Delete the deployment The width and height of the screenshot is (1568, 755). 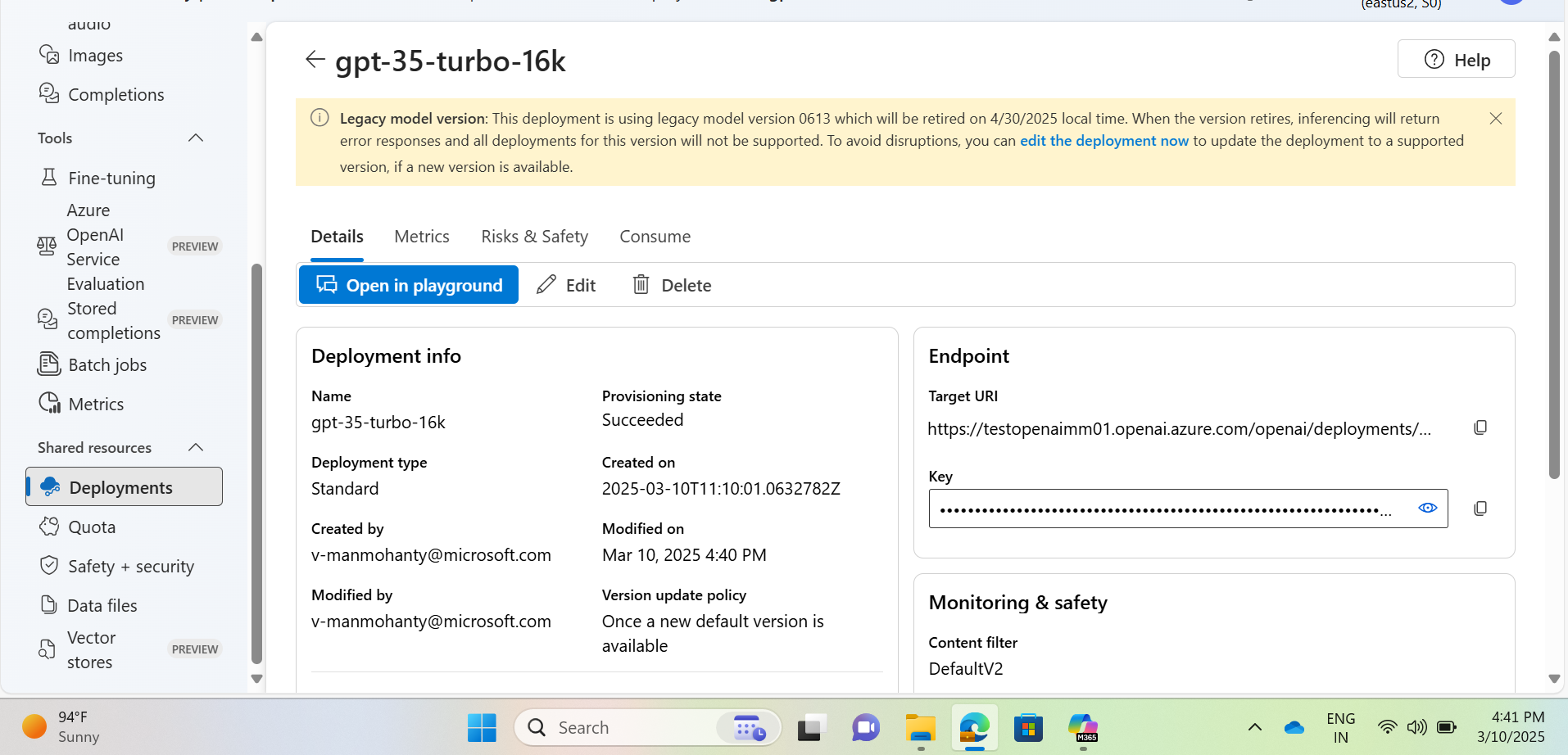673,285
